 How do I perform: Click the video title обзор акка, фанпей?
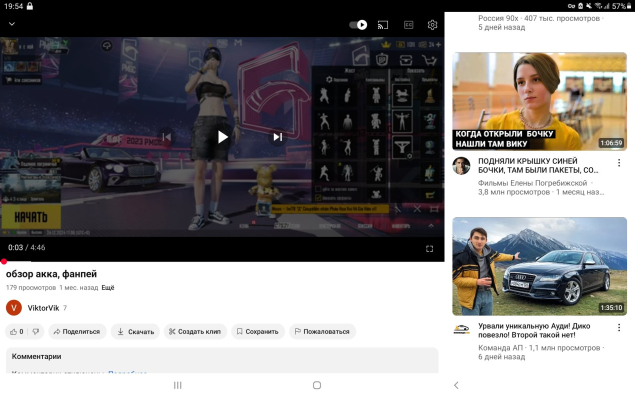click(51, 274)
